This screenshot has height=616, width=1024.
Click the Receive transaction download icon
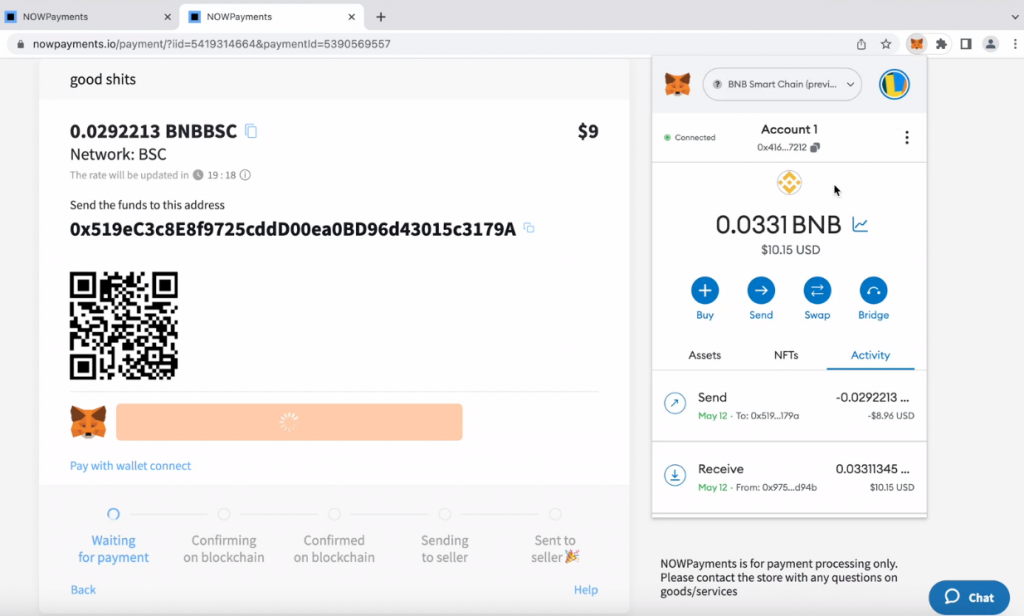pos(675,475)
